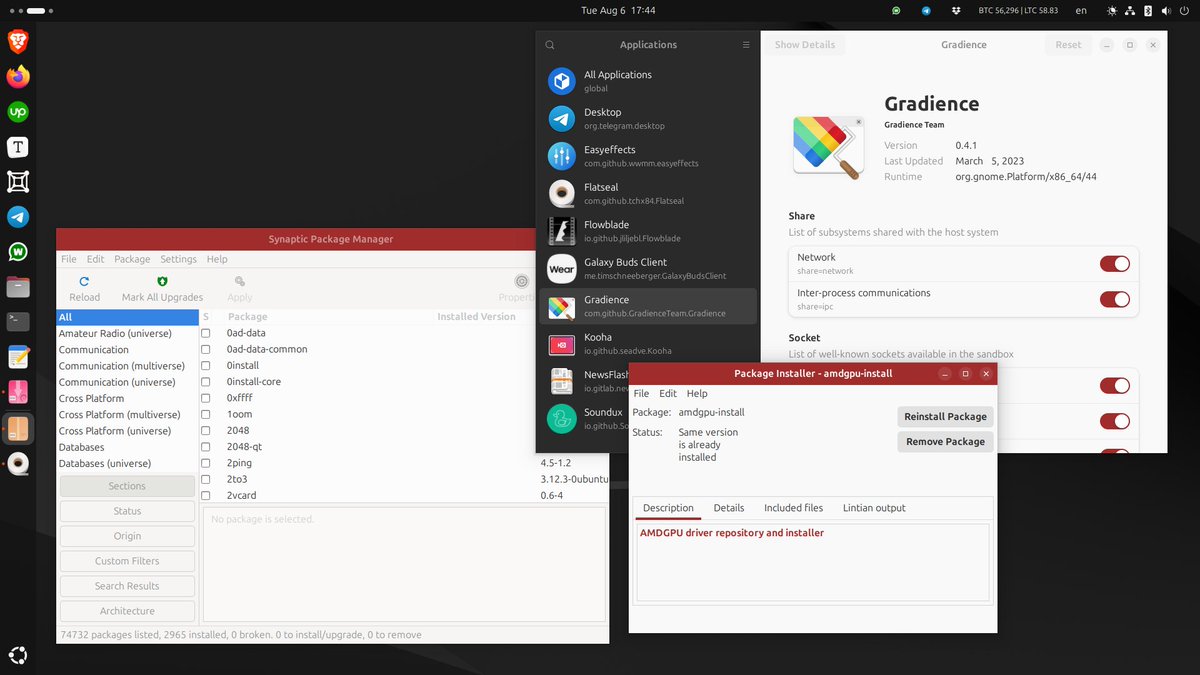Open Terminal from the dock
The height and width of the screenshot is (675, 1200).
[x=18, y=322]
